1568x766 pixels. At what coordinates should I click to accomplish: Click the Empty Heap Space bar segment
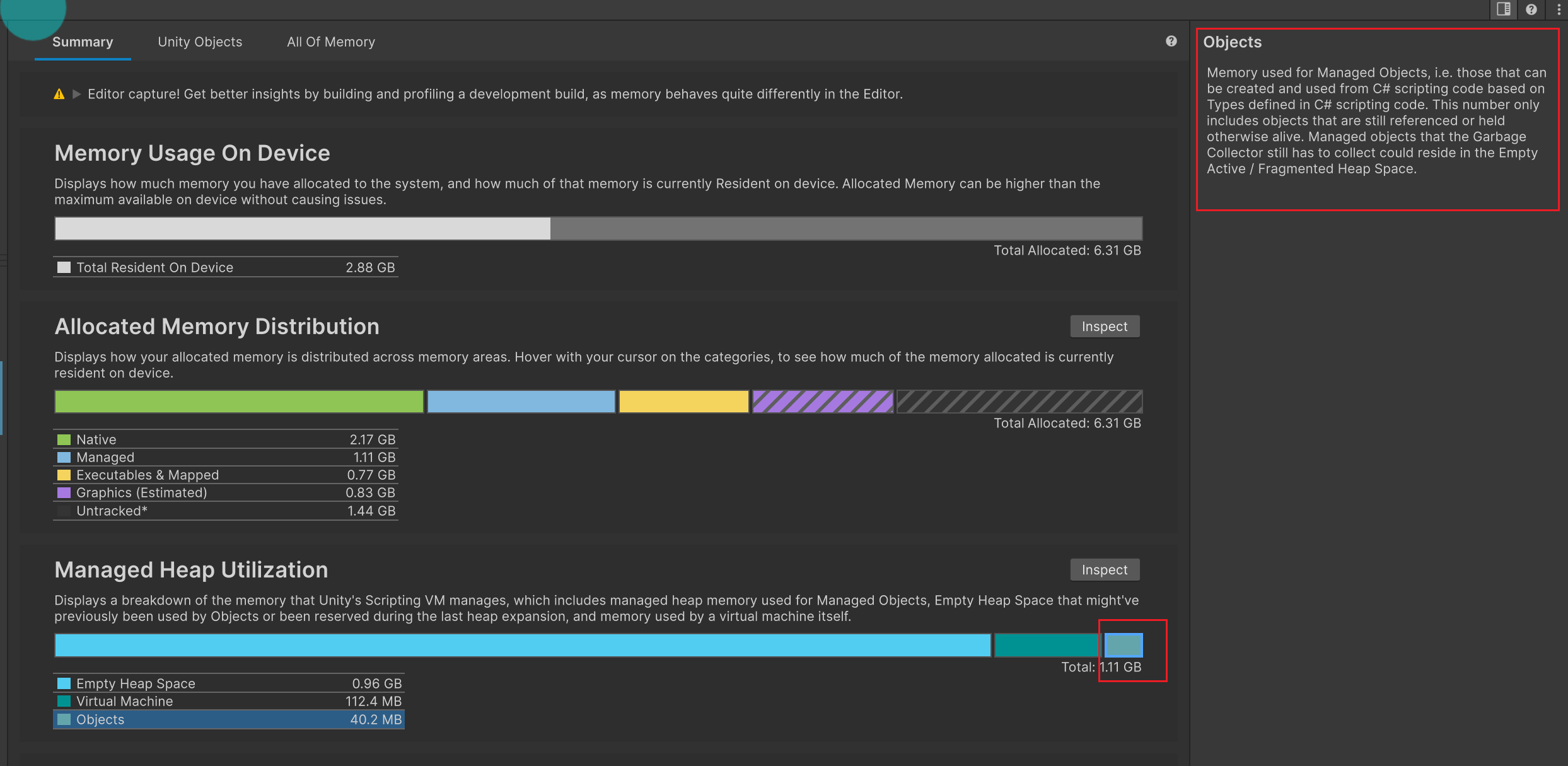coord(522,646)
